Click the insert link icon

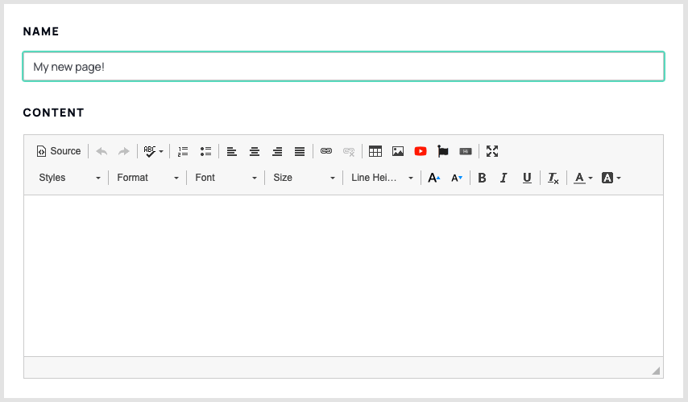326,151
